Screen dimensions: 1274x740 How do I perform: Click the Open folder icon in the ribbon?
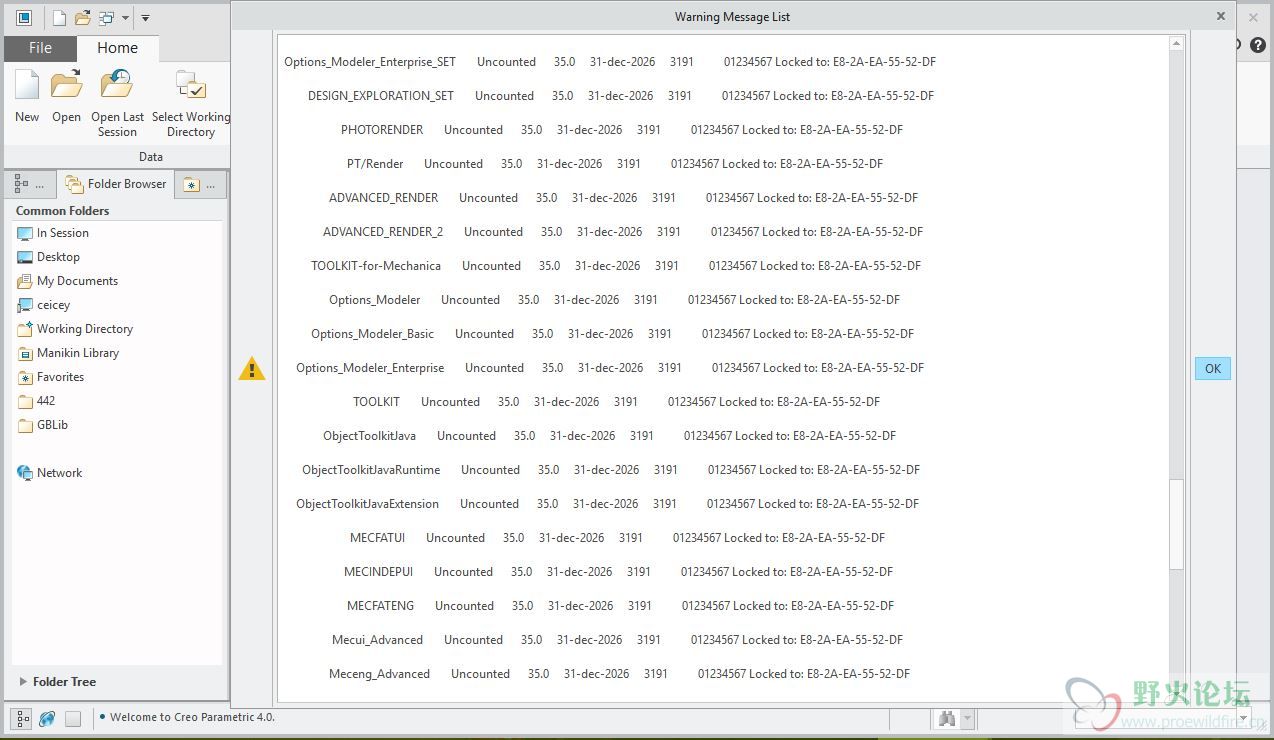point(66,84)
